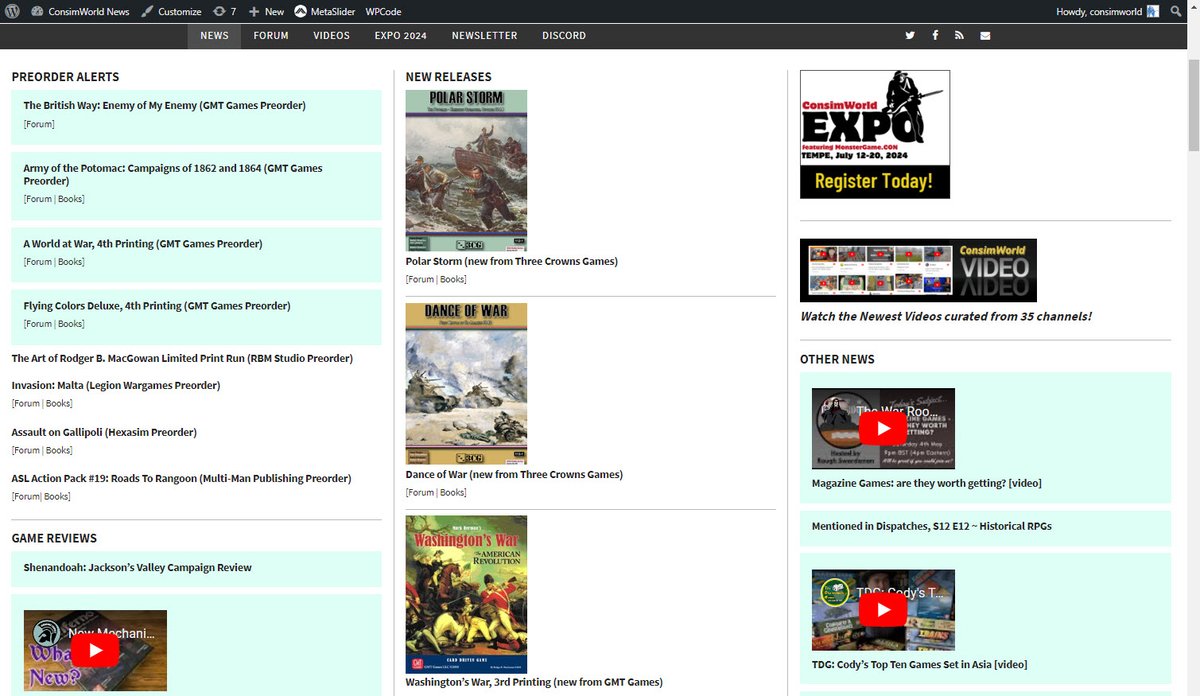Viewport: 1200px width, 696px height.
Task: Click the Dance of War cover image
Action: click(x=466, y=384)
